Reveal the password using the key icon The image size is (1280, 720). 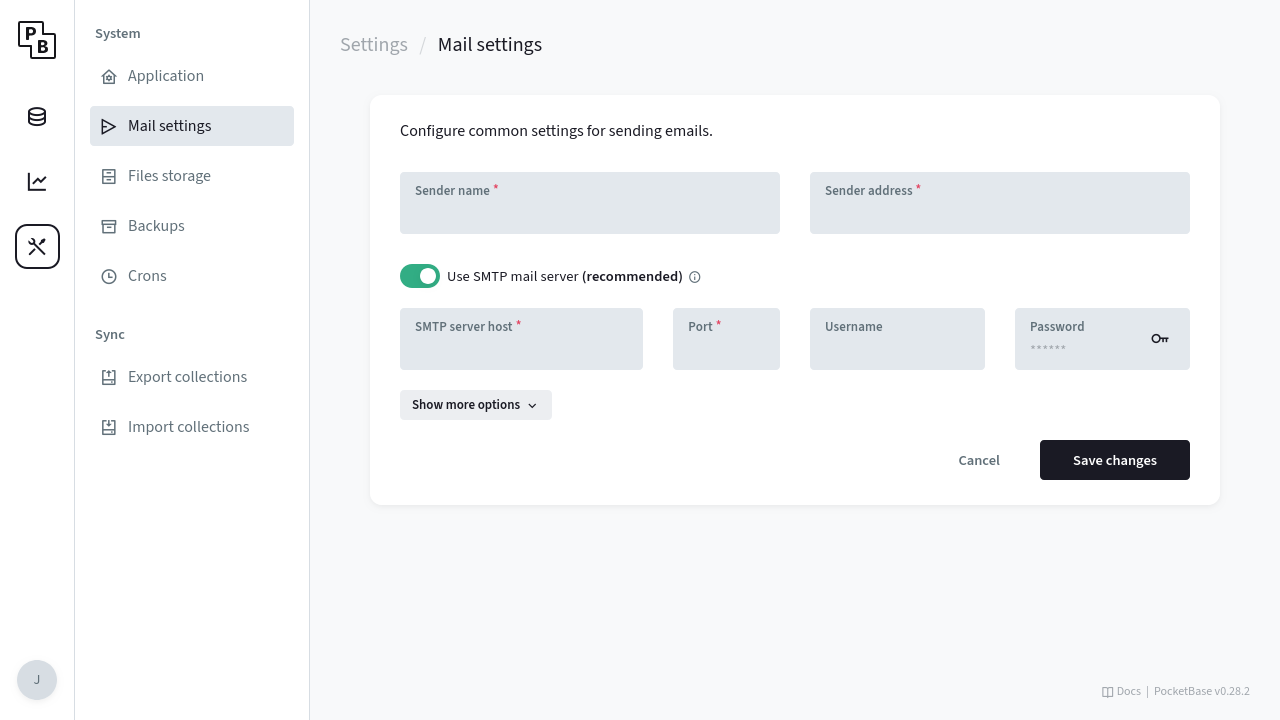1160,339
